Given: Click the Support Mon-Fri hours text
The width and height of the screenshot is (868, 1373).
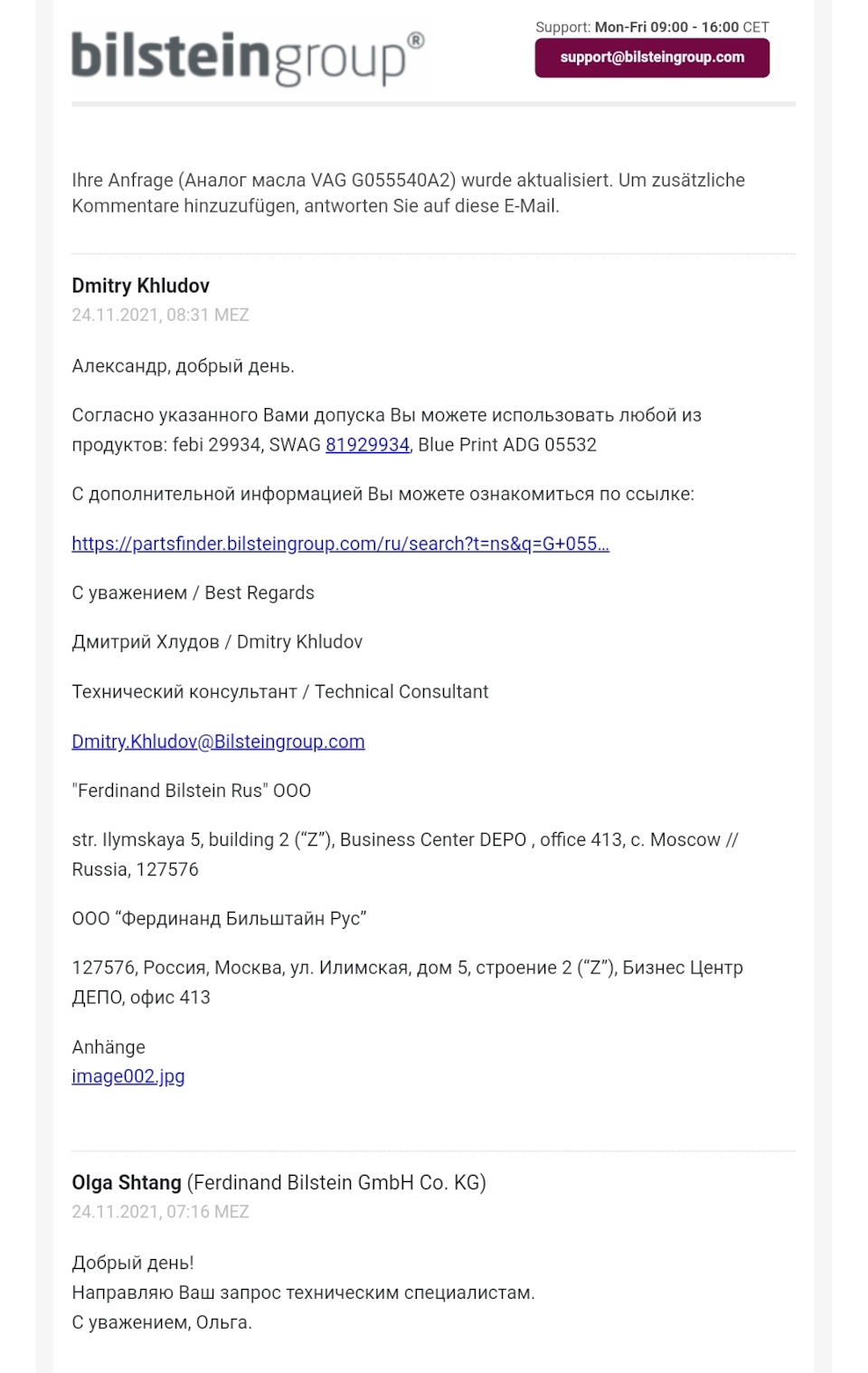Looking at the screenshot, I should [x=652, y=27].
